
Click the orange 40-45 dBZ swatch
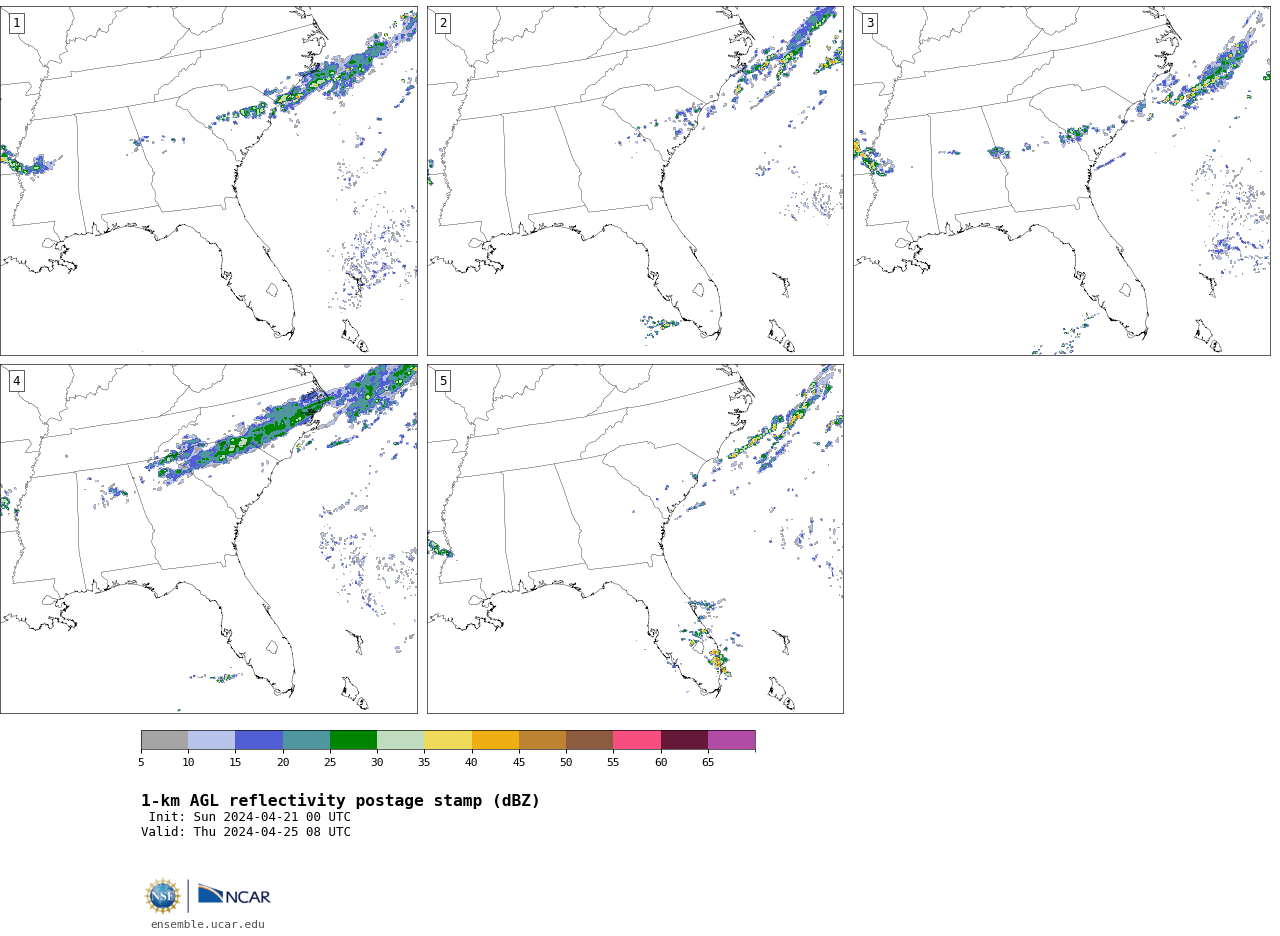click(495, 740)
